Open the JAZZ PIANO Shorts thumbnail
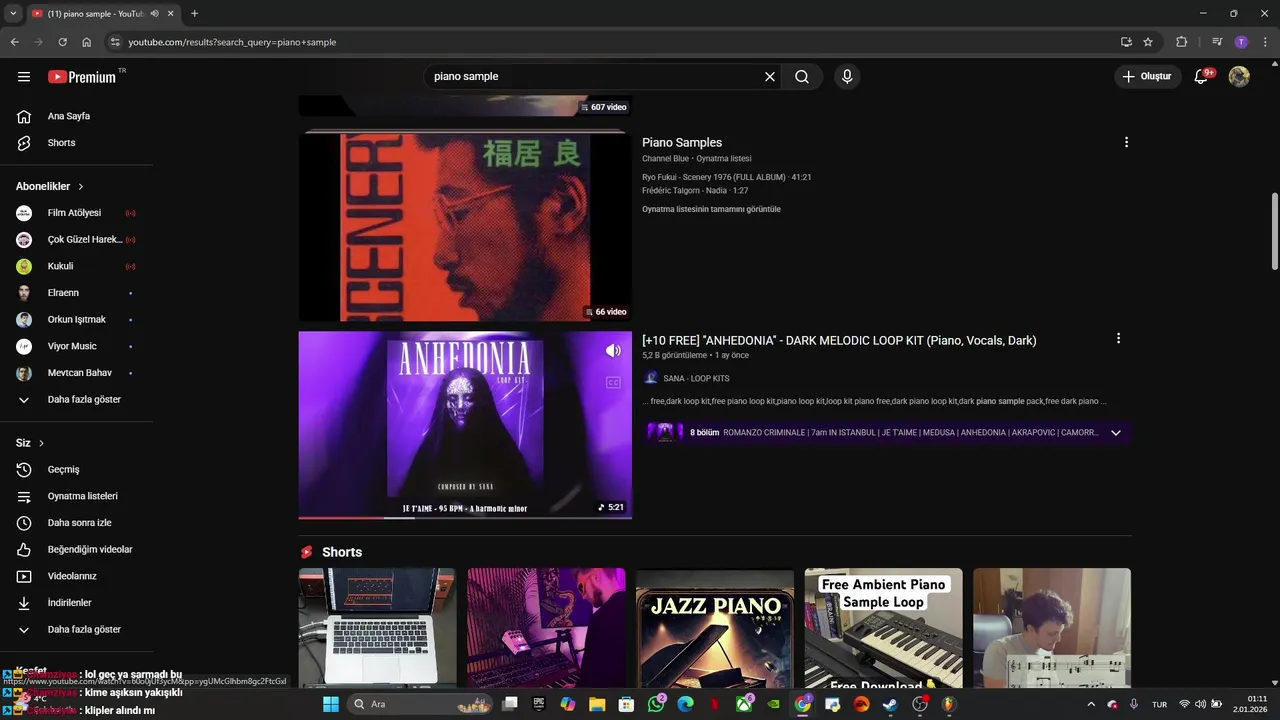Screen dimensions: 1280x720 [x=715, y=628]
